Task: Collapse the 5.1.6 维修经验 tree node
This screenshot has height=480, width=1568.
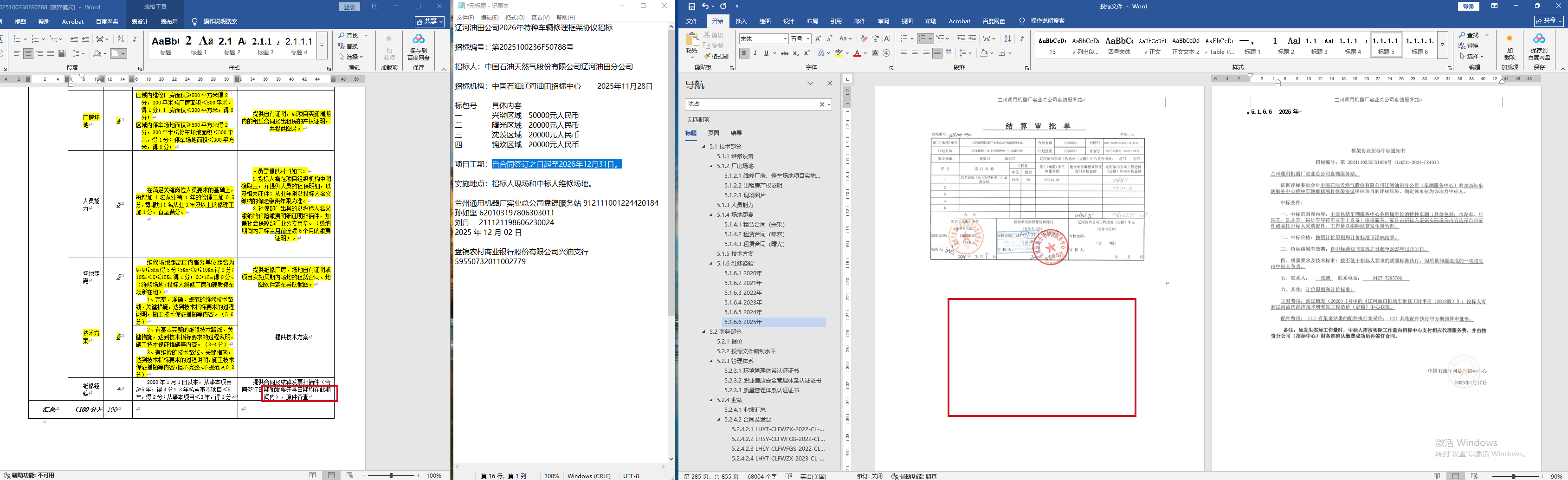Action: [711, 263]
